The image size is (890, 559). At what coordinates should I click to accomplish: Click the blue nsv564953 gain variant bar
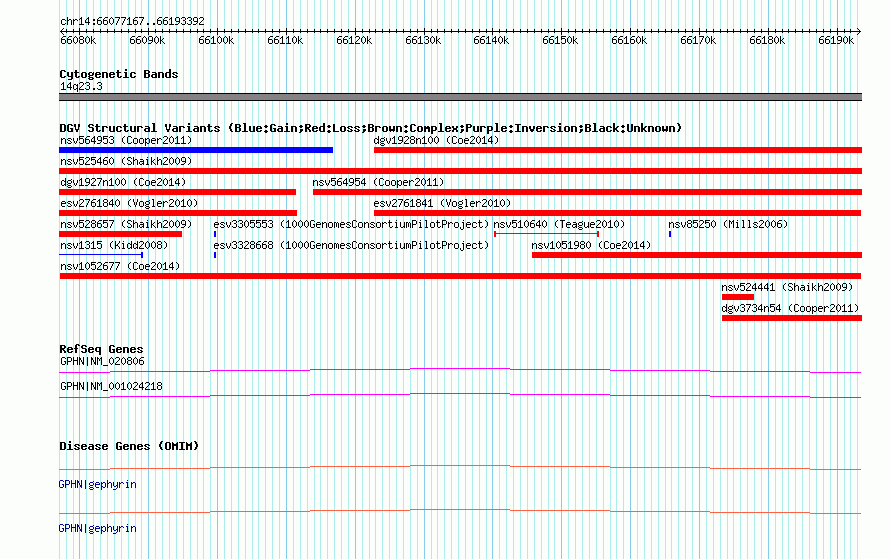196,150
